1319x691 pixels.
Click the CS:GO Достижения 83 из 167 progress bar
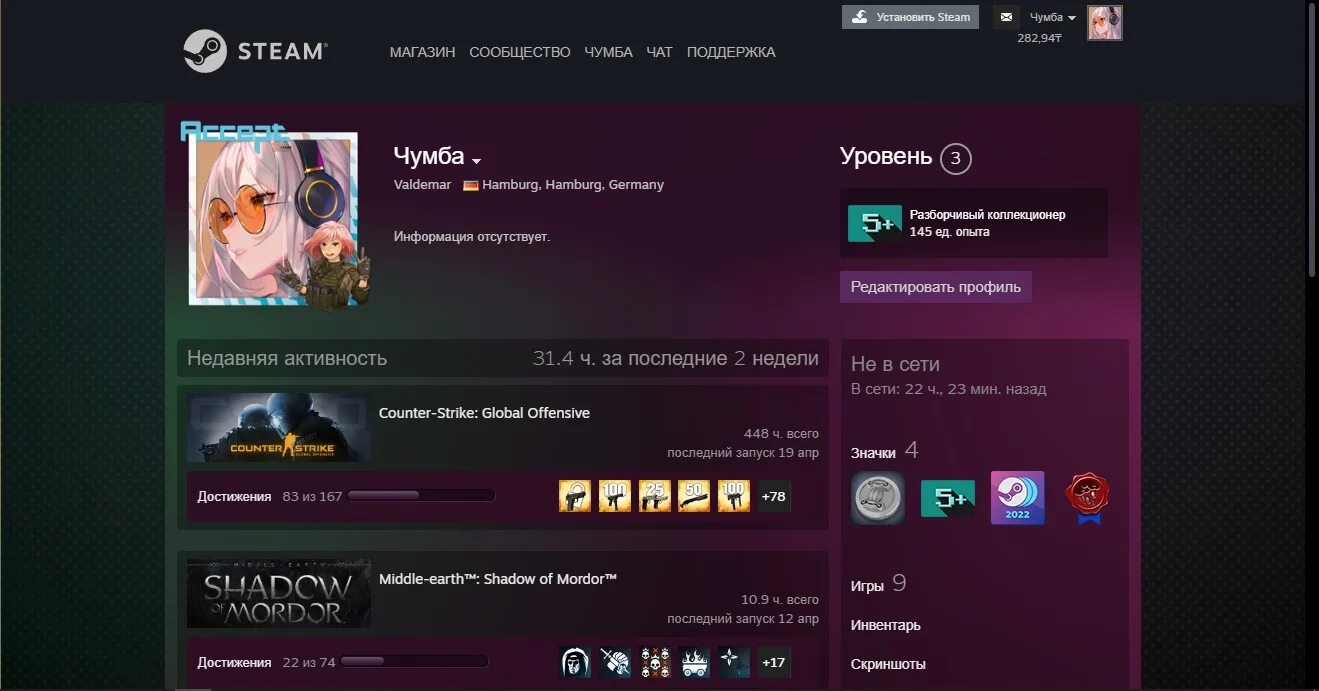point(421,495)
